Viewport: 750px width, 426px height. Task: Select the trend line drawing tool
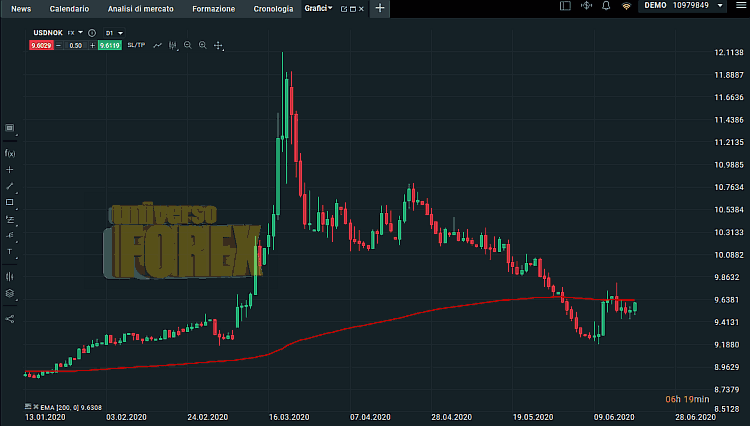[10, 186]
